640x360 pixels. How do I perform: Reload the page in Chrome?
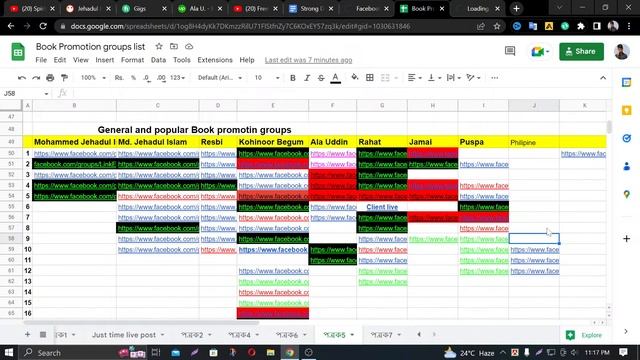click(x=43, y=26)
